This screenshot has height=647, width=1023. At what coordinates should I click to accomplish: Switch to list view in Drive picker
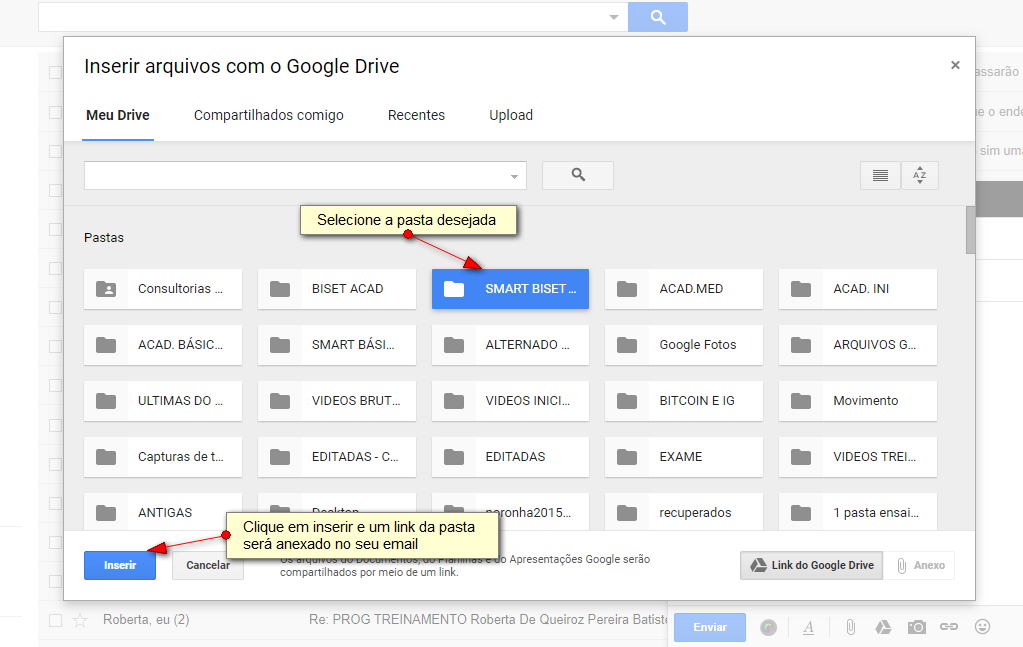[880, 175]
